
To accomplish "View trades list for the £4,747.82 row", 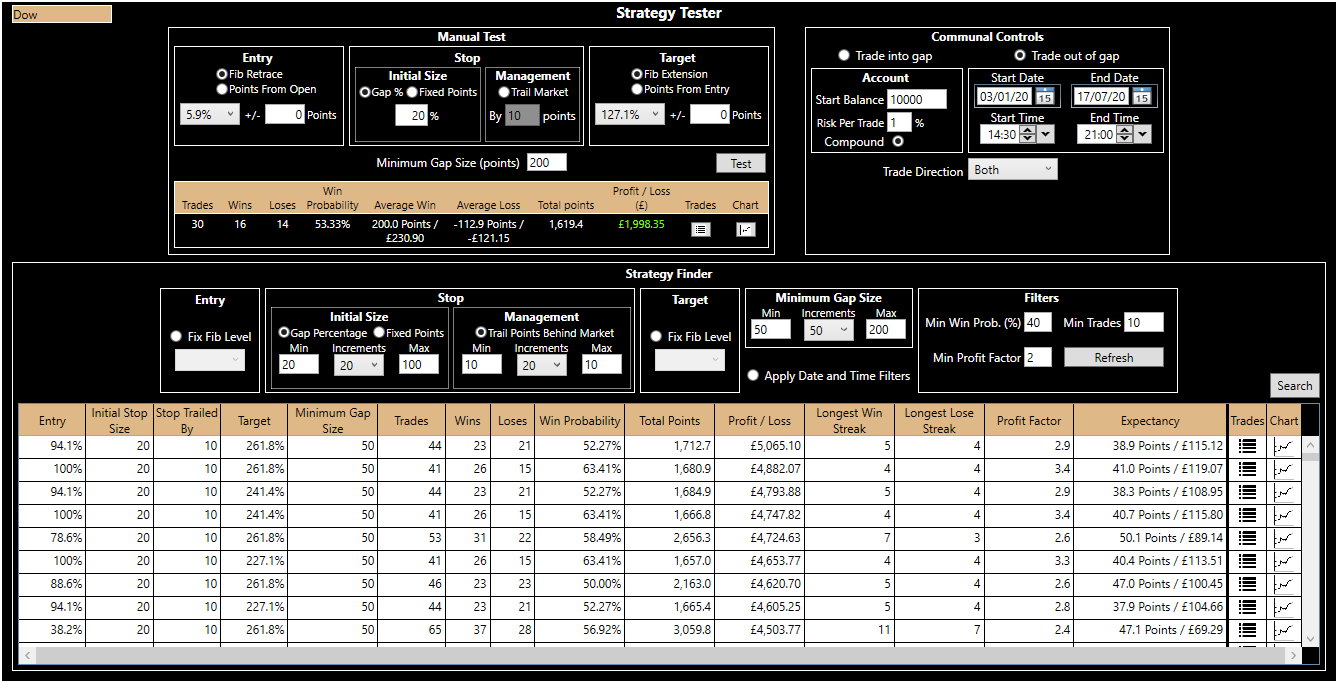I will click(1247, 515).
